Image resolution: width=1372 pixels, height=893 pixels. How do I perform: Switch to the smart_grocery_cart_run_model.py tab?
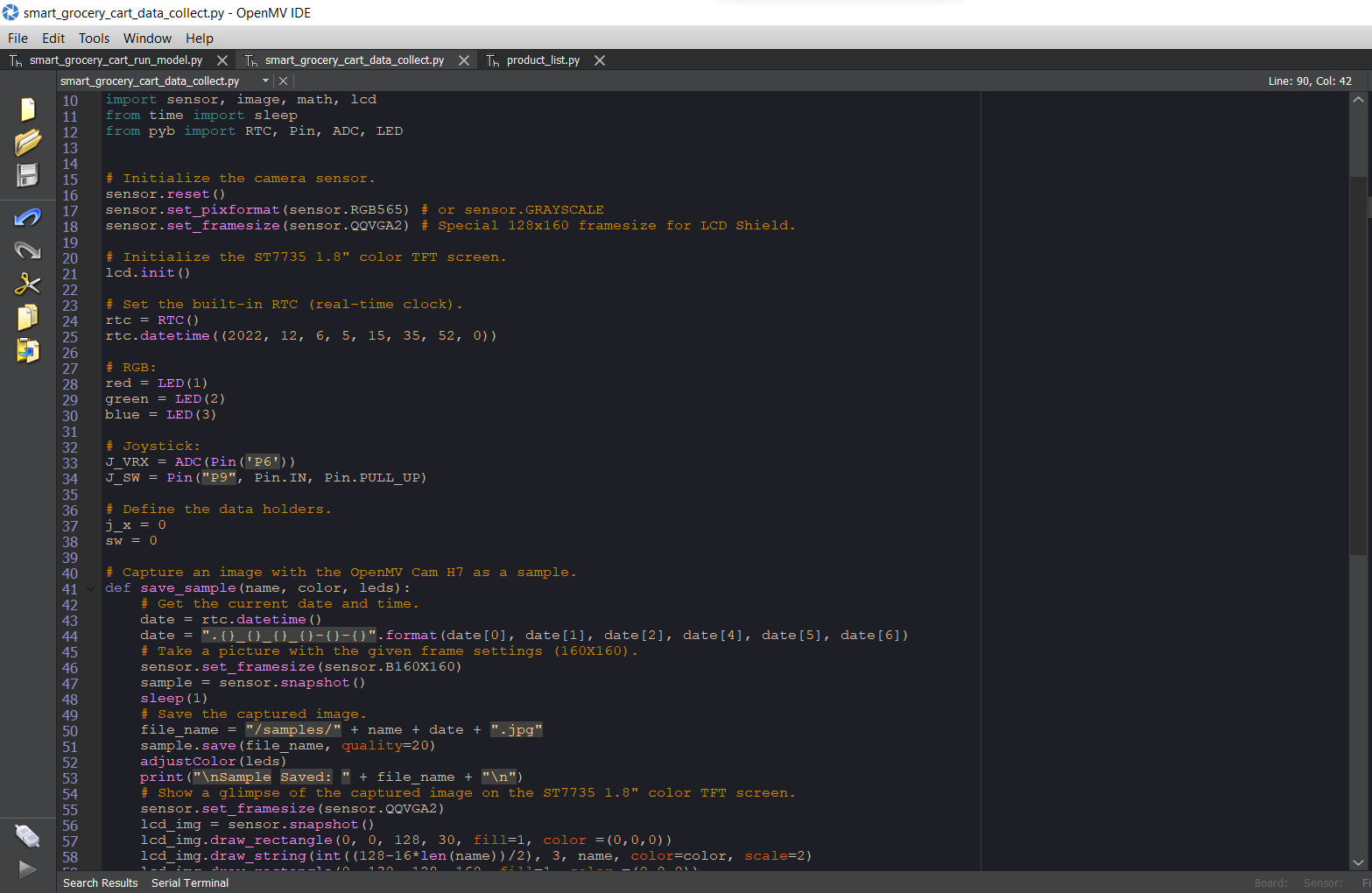(x=116, y=60)
